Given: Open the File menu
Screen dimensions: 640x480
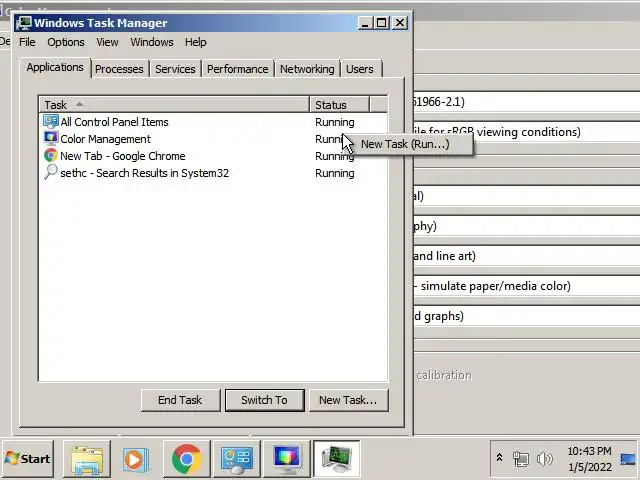Looking at the screenshot, I should coord(27,42).
